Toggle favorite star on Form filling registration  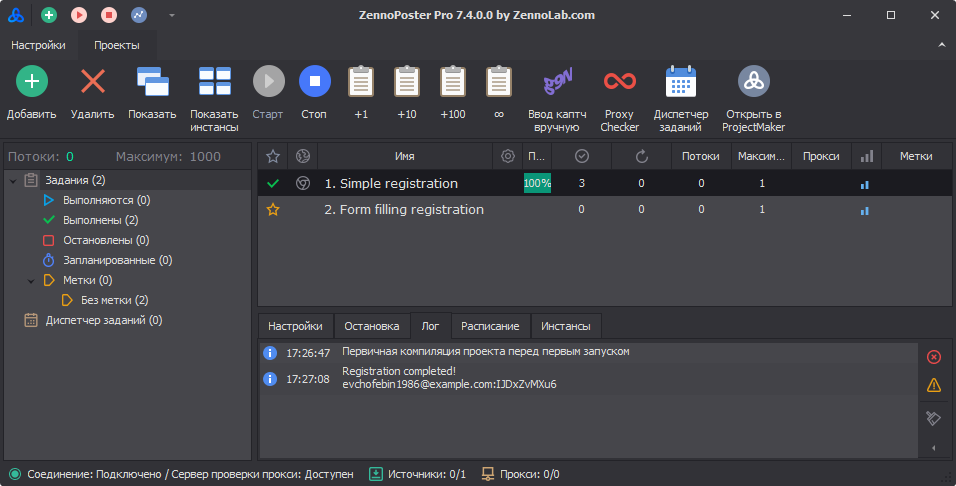point(272,210)
